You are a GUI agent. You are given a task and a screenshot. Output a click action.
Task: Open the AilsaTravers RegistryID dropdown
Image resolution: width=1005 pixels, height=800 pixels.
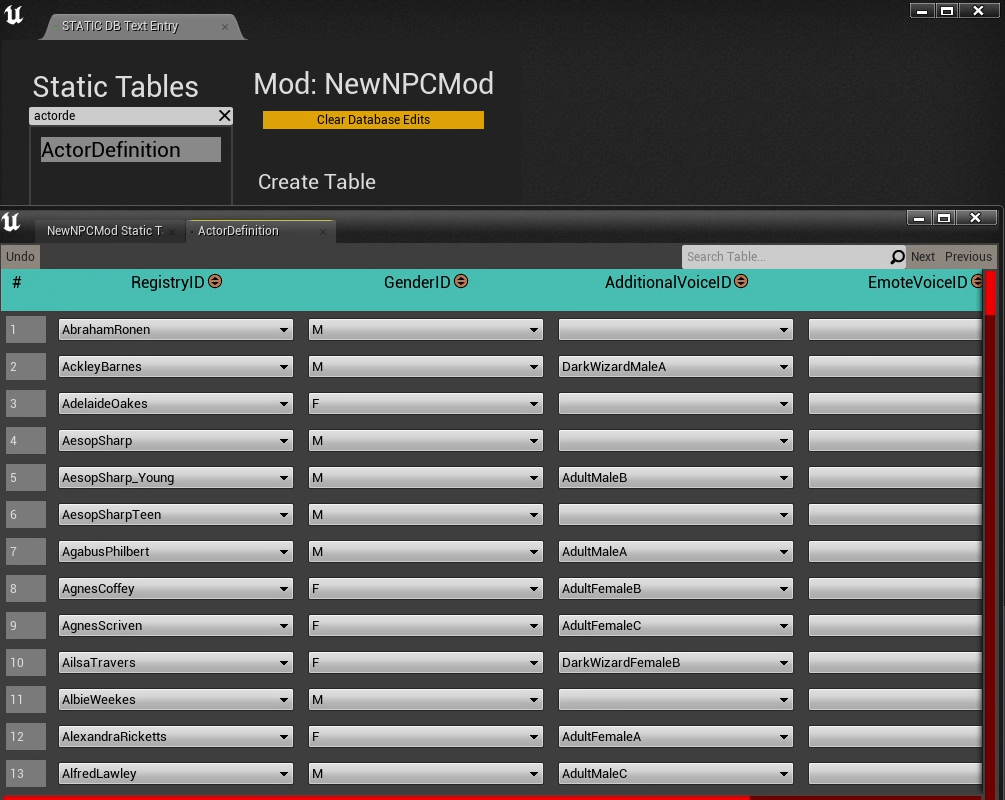pyautogui.click(x=176, y=662)
